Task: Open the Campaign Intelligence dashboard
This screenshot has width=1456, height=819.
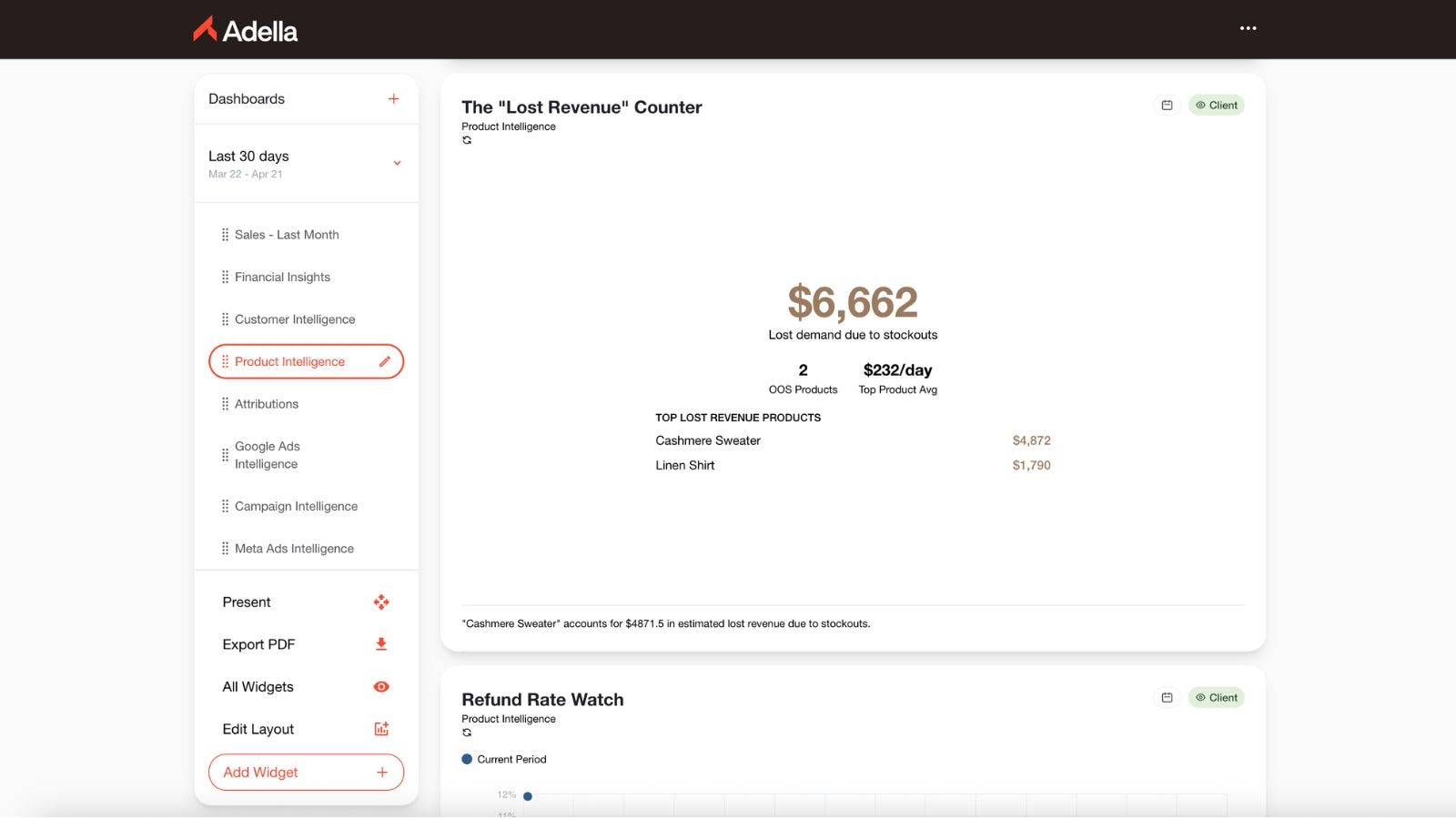Action: pyautogui.click(x=296, y=507)
